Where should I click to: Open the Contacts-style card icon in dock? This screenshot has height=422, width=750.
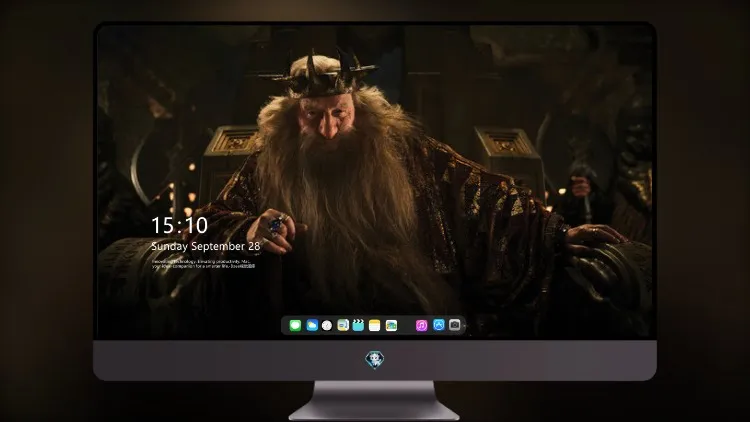coord(343,326)
